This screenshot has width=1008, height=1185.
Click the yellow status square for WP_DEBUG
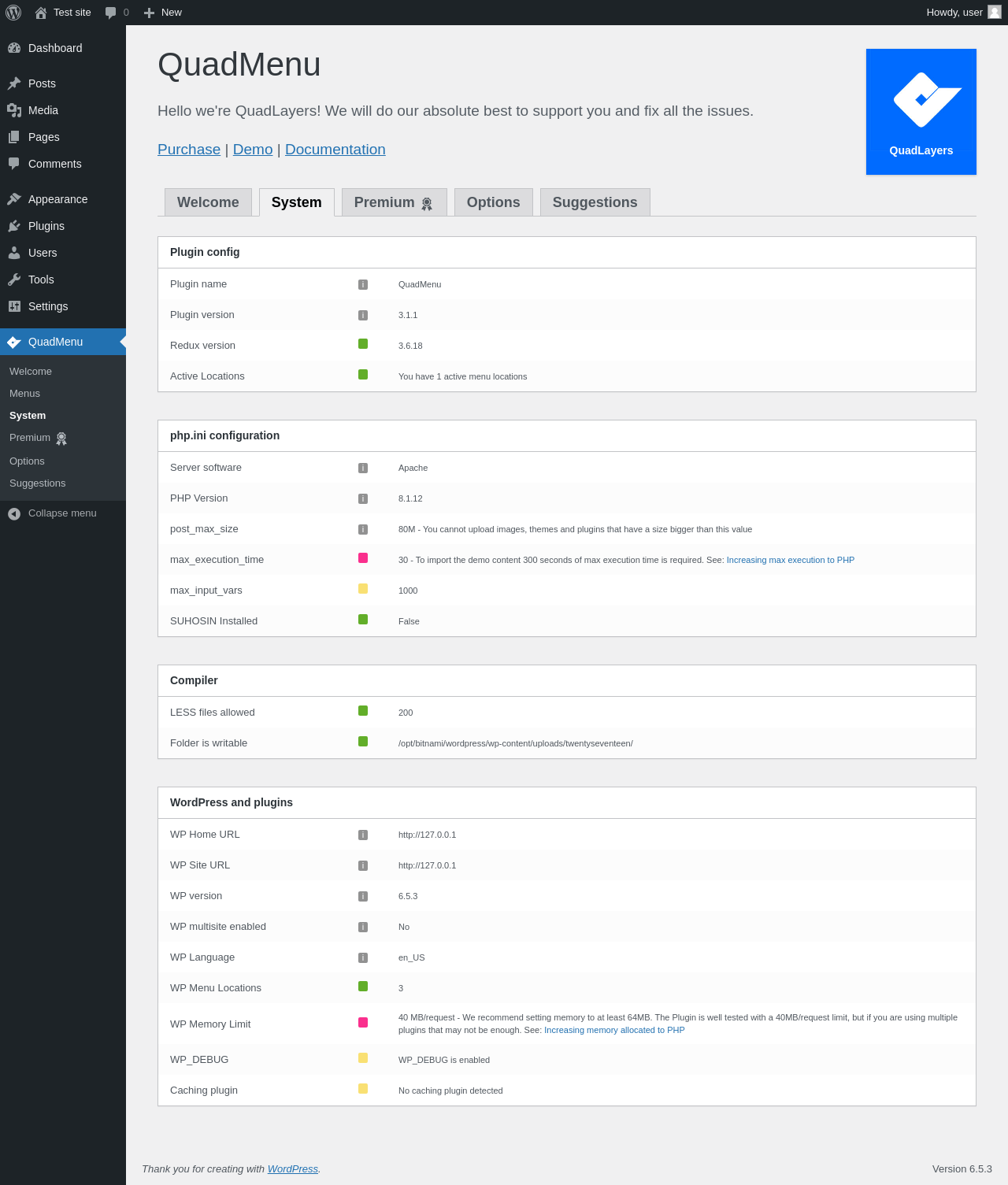point(363,1057)
